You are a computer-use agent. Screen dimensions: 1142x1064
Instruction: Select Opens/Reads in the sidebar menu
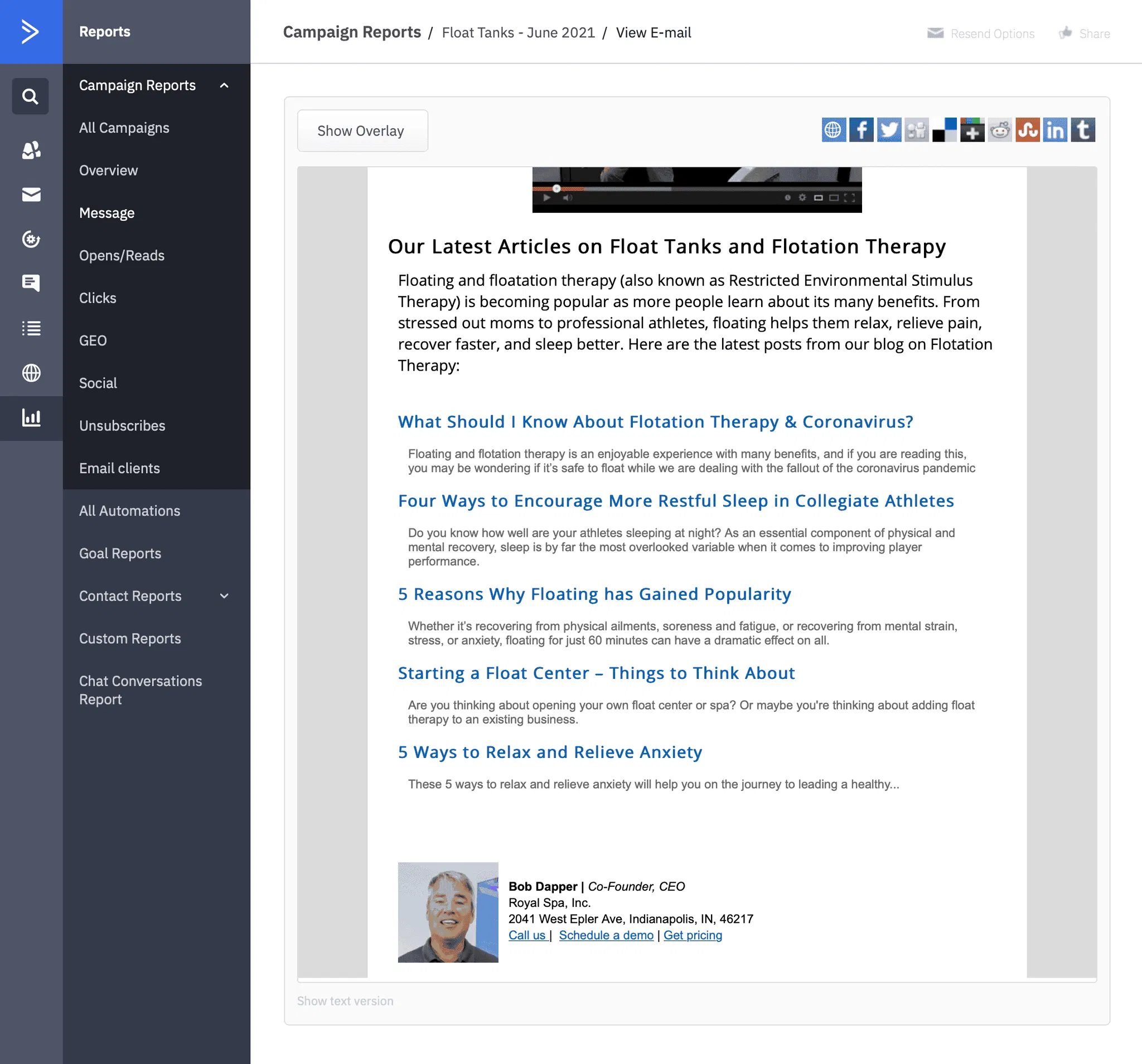point(122,255)
